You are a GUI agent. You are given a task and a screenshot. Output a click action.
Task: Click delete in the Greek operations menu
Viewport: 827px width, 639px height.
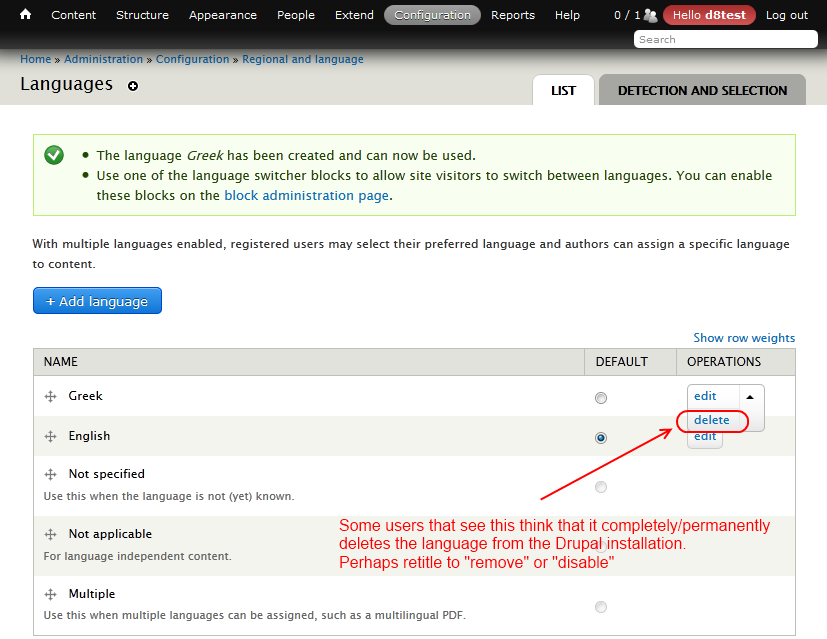tap(712, 420)
